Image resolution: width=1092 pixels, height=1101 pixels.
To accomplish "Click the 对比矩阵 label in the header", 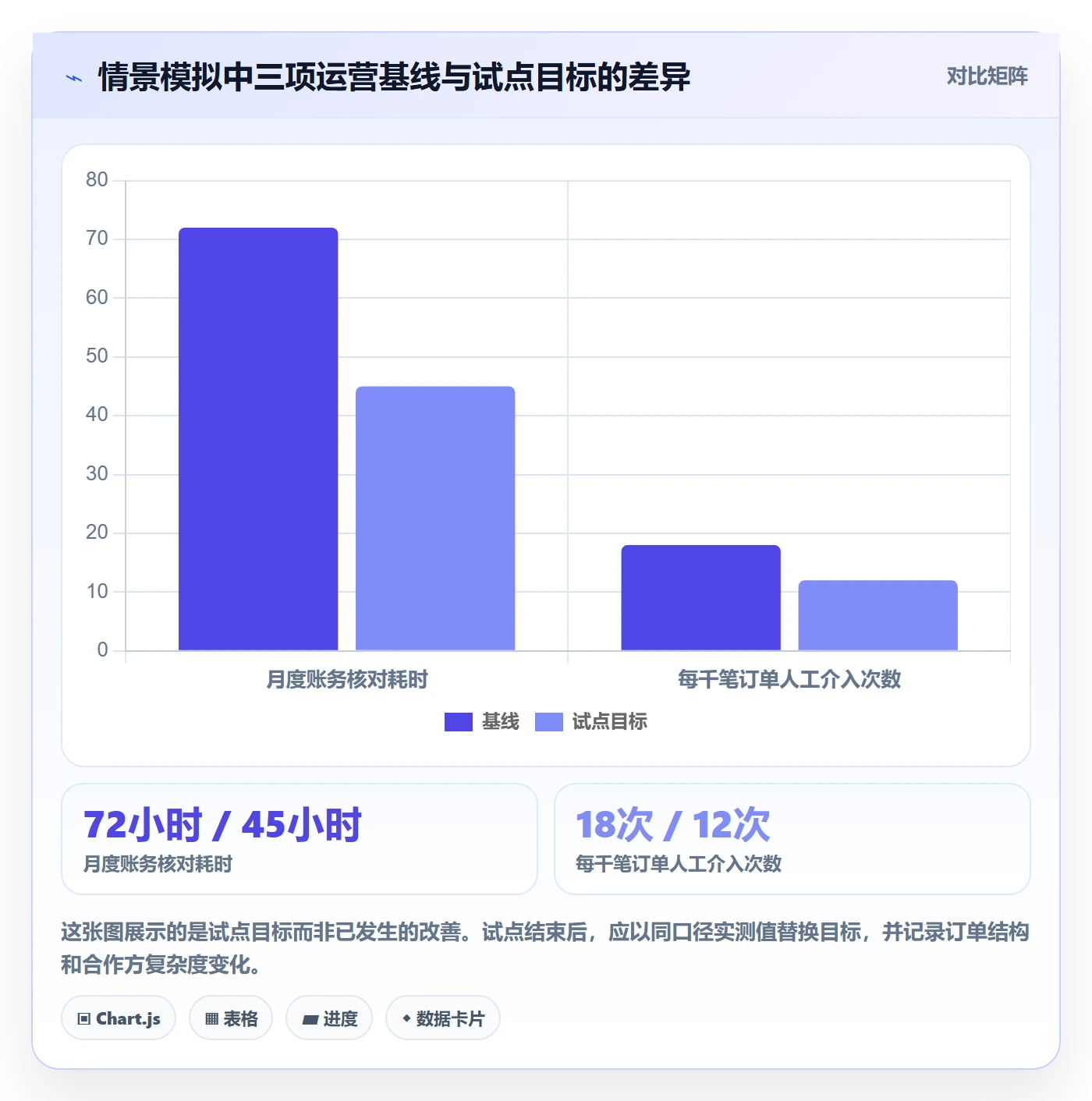I will [x=987, y=76].
